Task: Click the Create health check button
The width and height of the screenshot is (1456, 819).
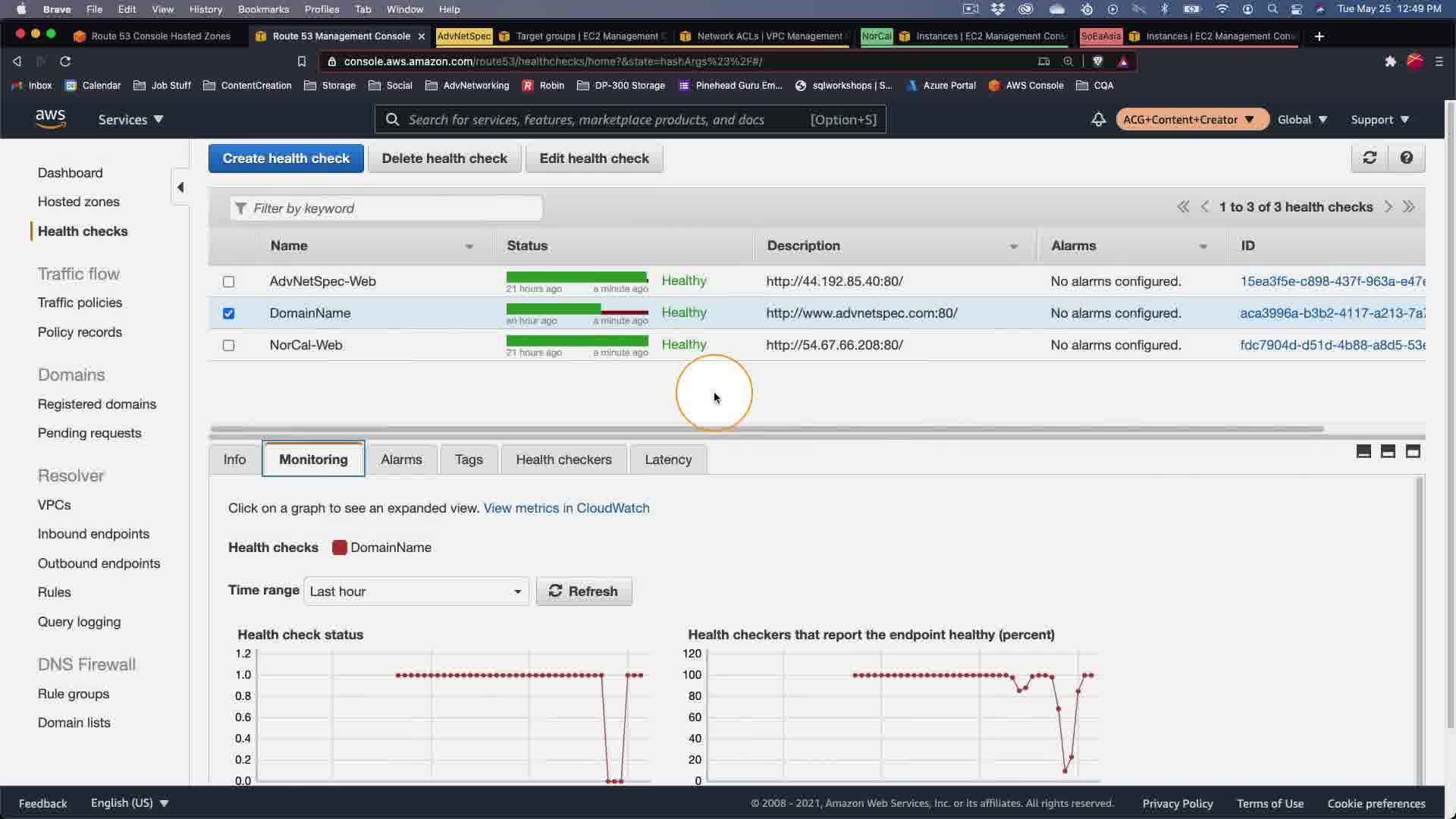Action: pos(286,158)
